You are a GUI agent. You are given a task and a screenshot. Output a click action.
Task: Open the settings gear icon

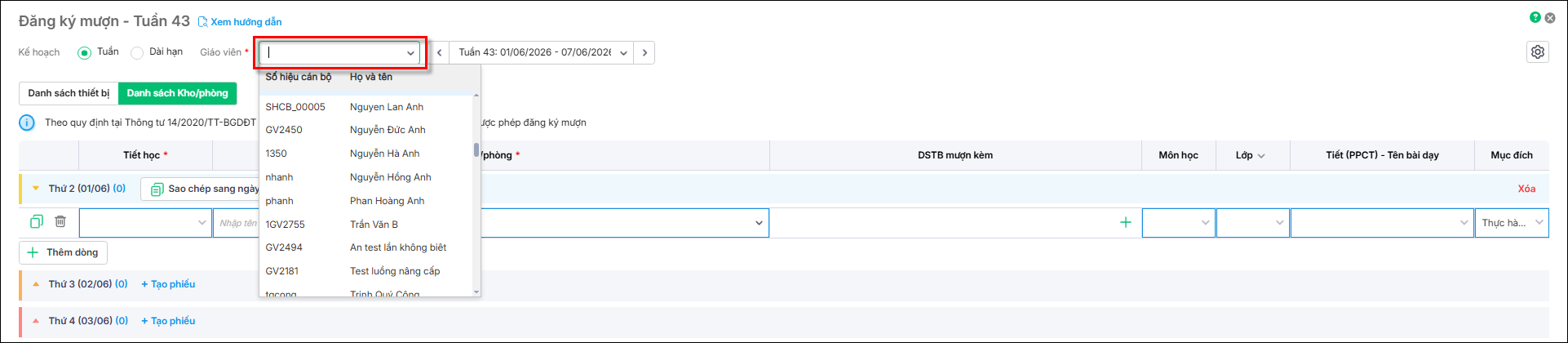tap(1537, 52)
